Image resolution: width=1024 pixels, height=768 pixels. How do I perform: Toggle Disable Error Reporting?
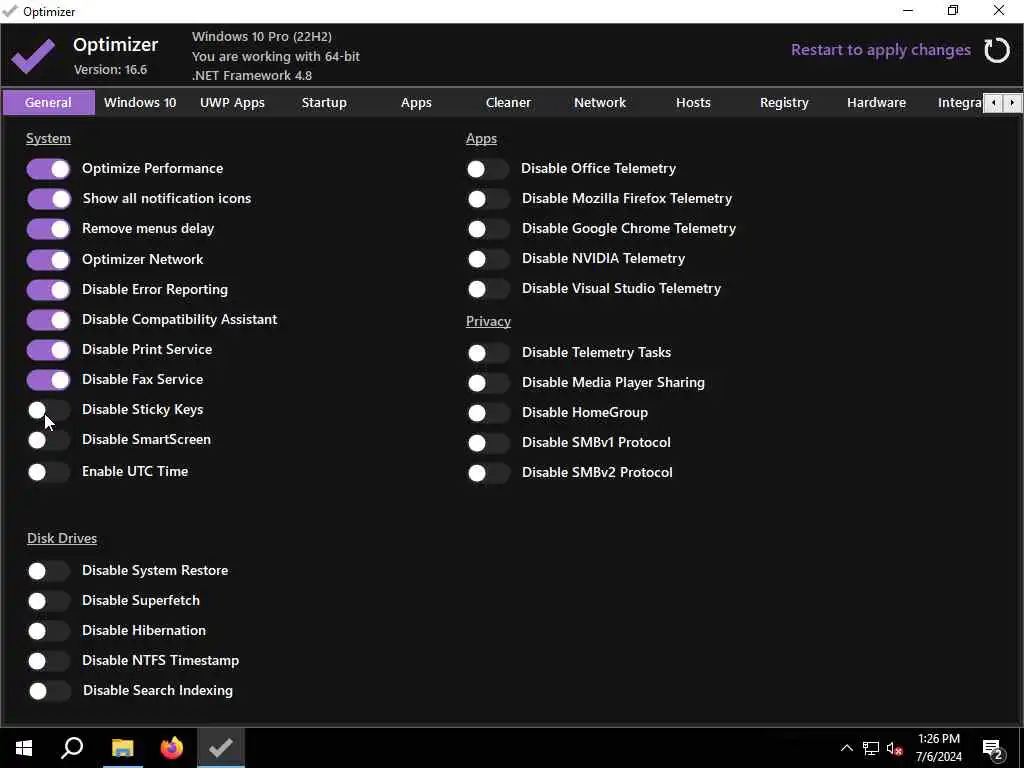coord(48,290)
